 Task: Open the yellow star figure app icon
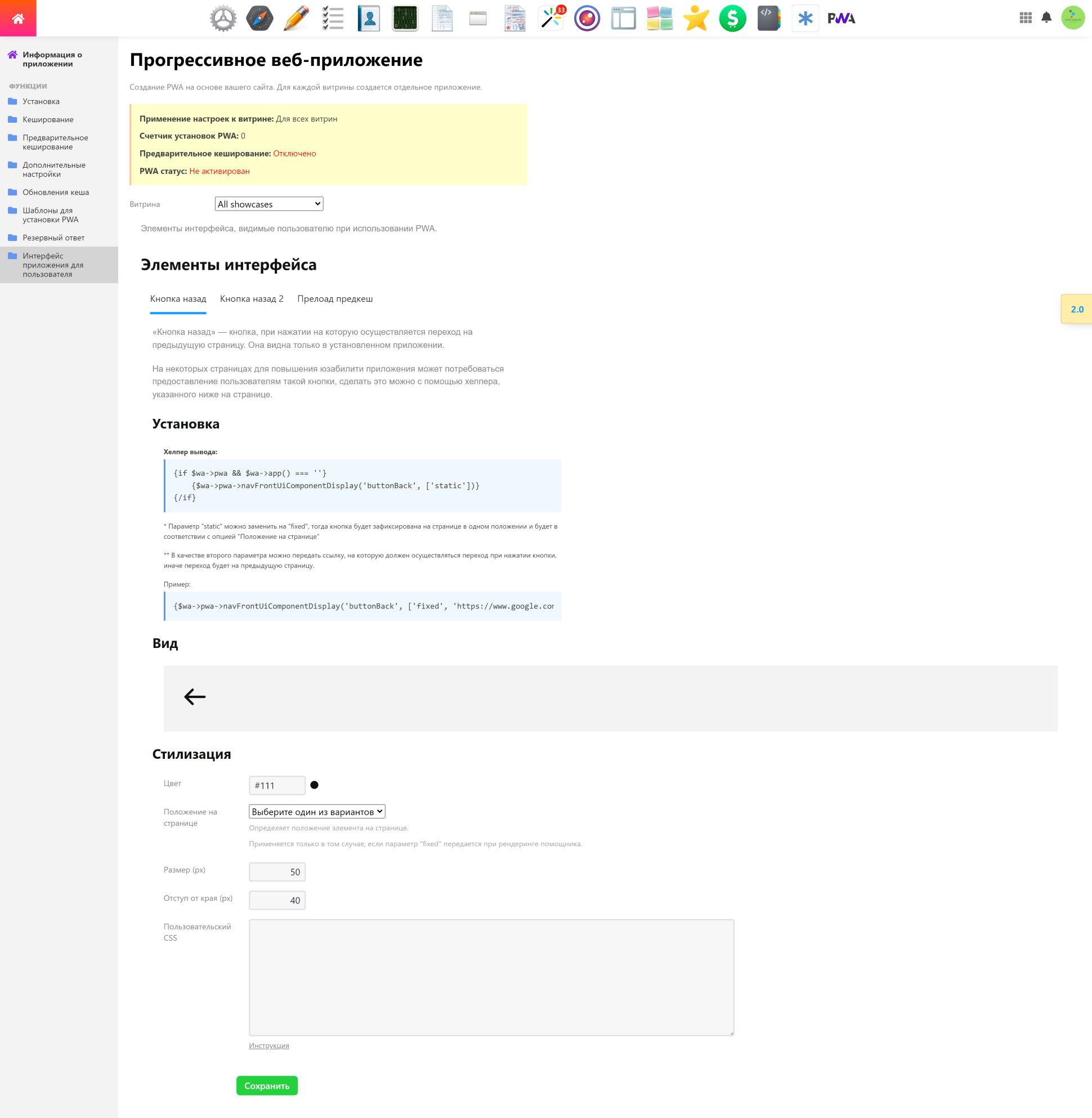click(696, 19)
